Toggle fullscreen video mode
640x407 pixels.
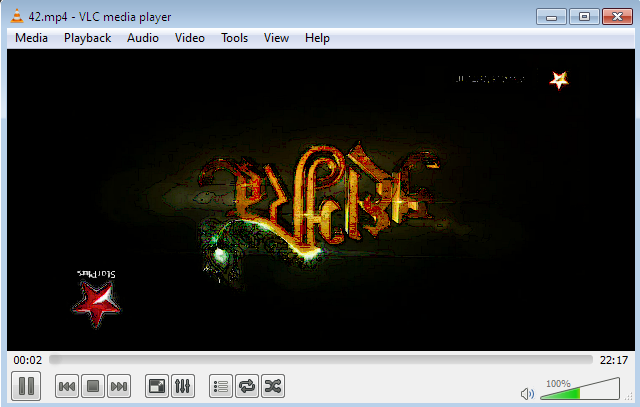point(157,386)
